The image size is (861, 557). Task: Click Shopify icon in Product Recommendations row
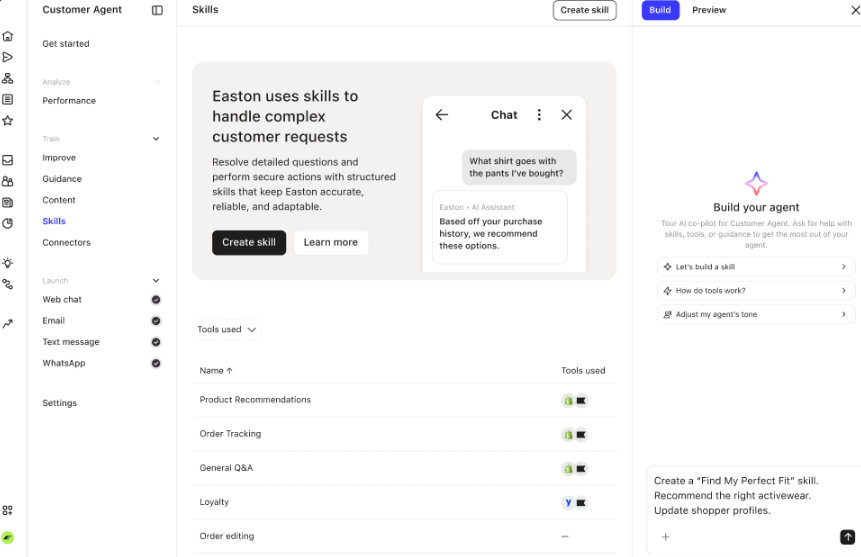(x=568, y=400)
